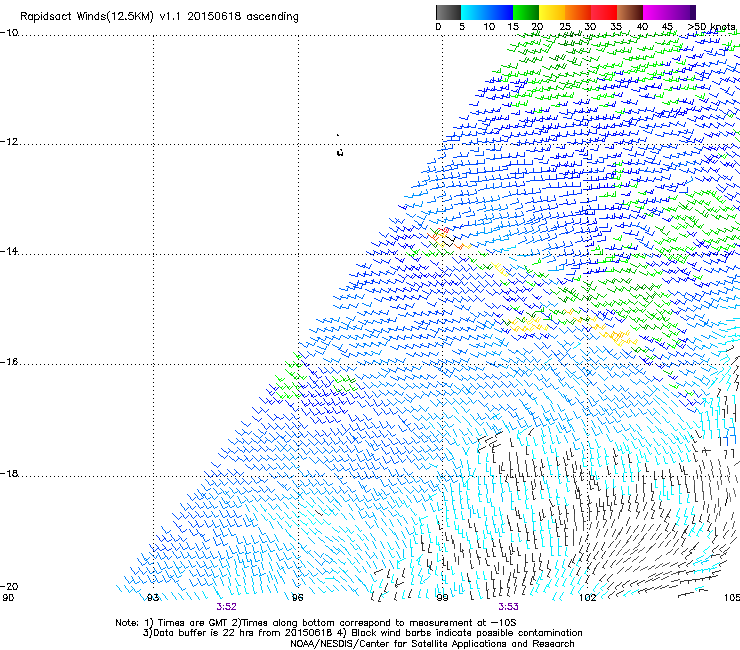Click the title 'Rapidscat Winds(12.5KM) v1.1 20150618 ascending'
740x650 pixels.
tap(159, 17)
